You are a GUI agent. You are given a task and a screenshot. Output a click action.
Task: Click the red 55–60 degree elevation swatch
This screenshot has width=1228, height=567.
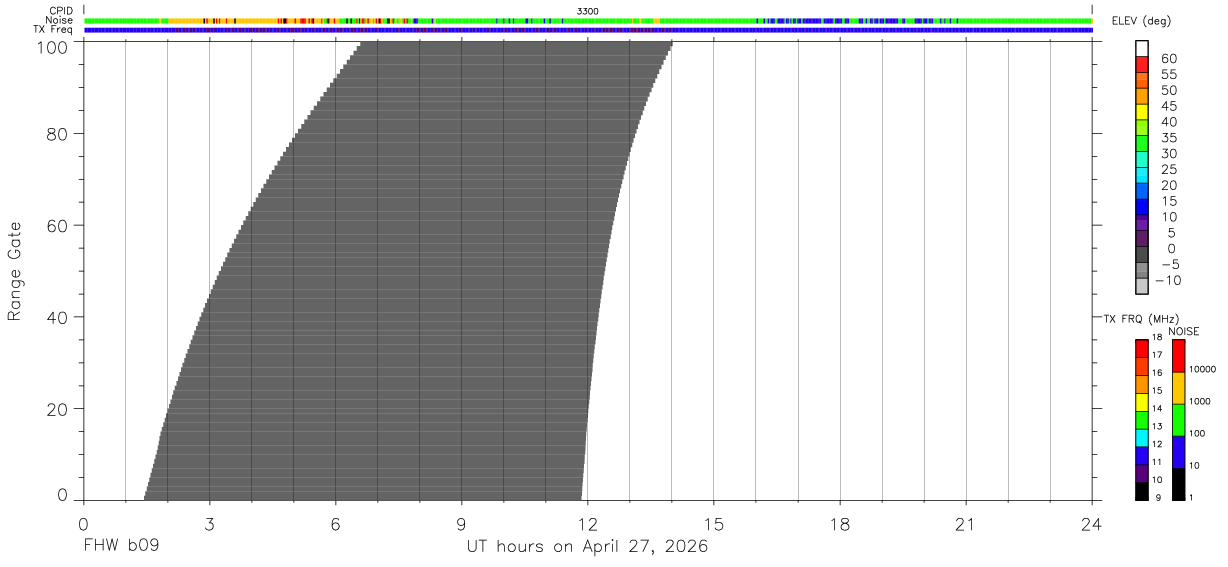coord(1141,64)
